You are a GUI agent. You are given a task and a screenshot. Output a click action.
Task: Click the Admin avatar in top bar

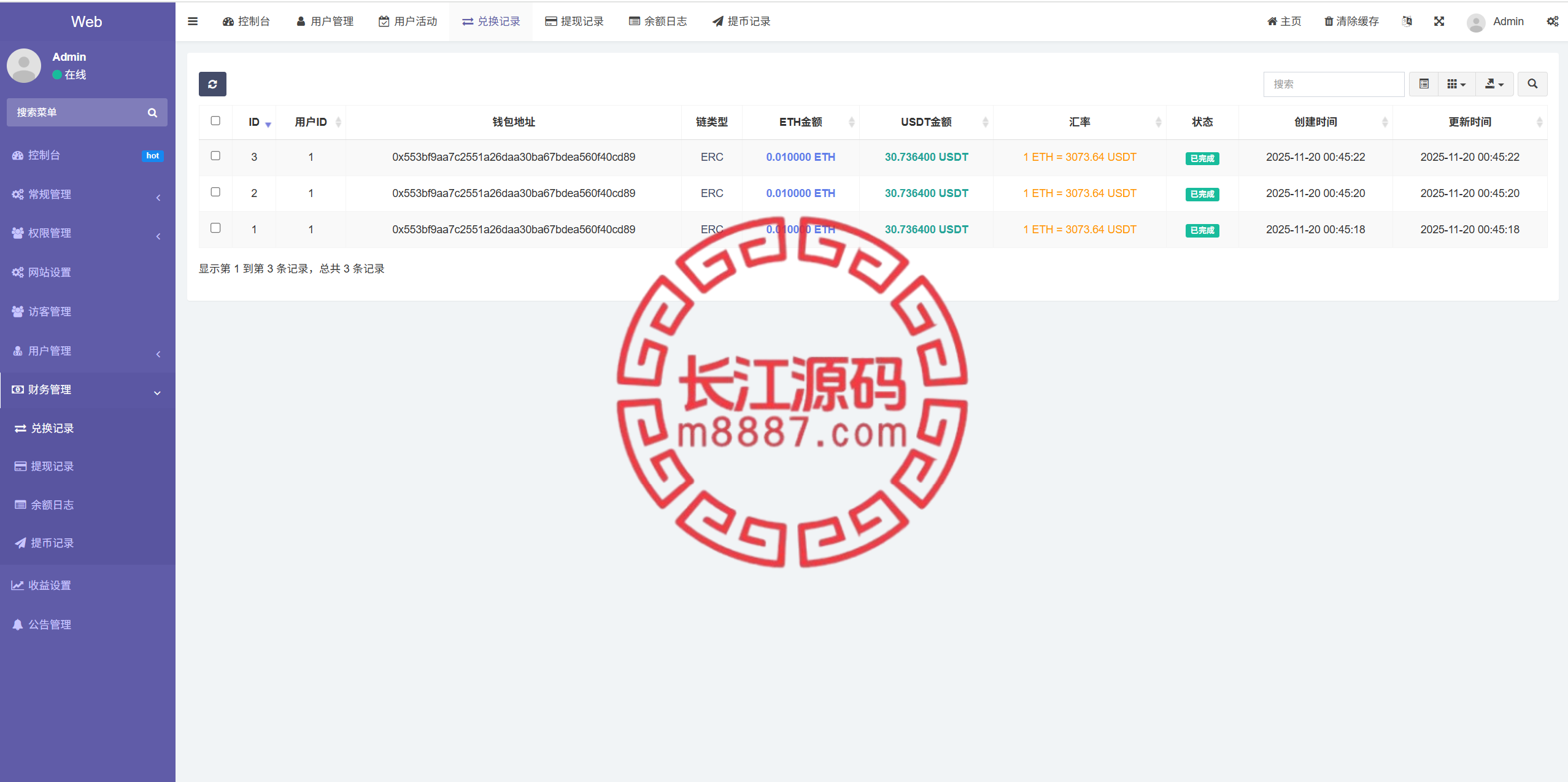[x=1476, y=23]
